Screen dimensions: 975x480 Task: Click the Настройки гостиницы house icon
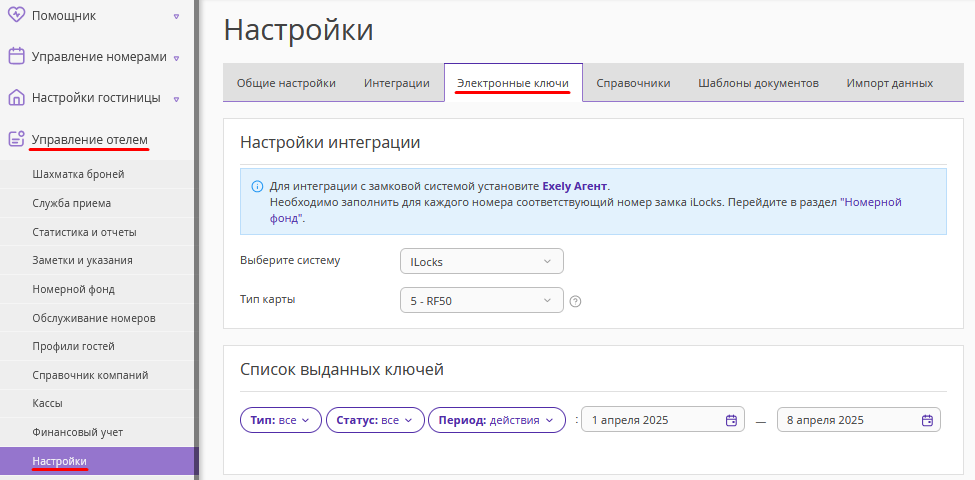point(16,98)
